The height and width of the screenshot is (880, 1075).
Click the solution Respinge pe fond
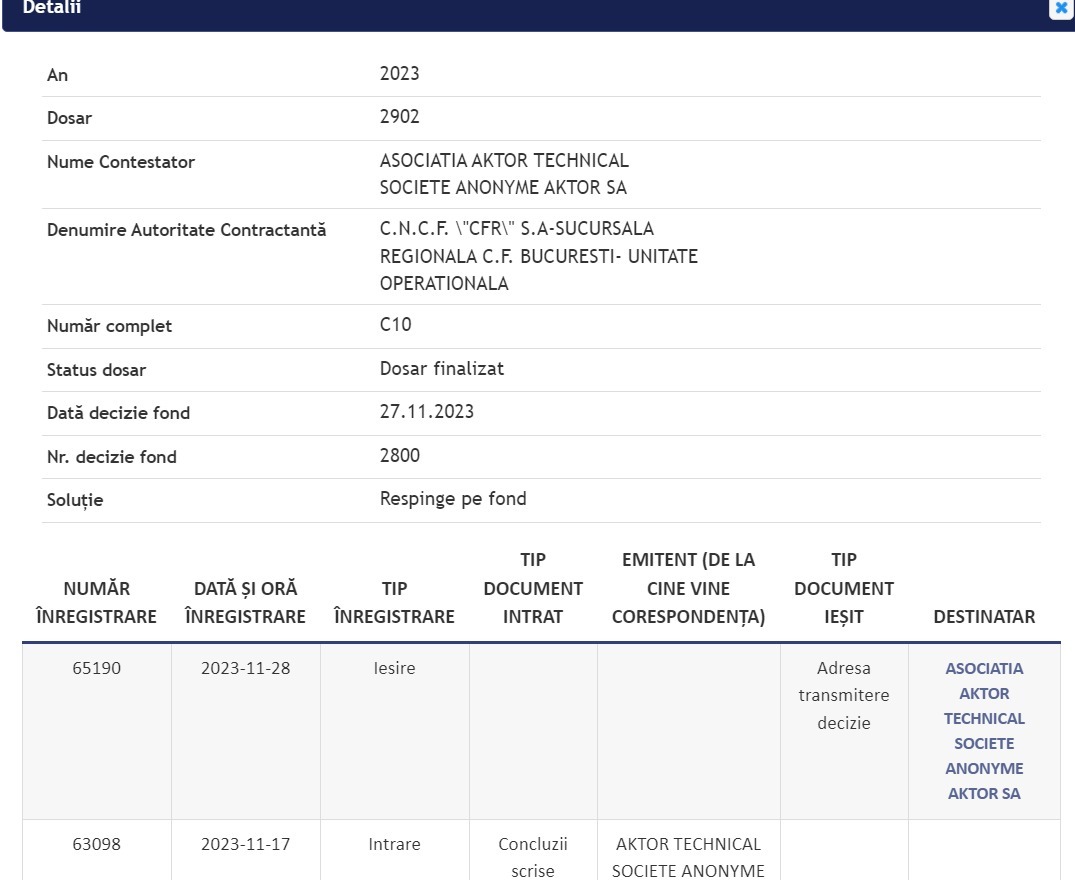(x=453, y=499)
